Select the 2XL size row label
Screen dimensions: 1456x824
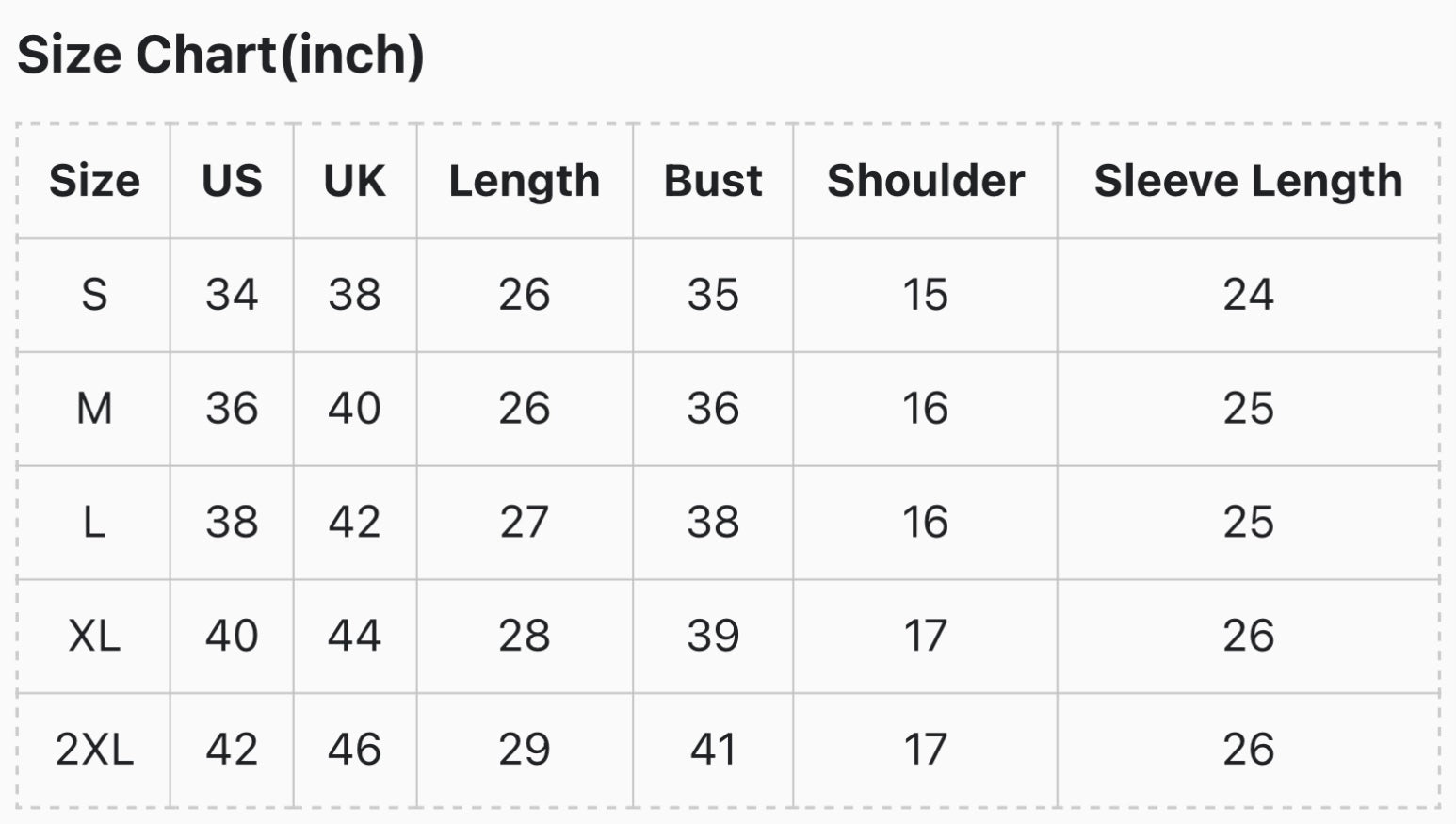pyautogui.click(x=94, y=751)
